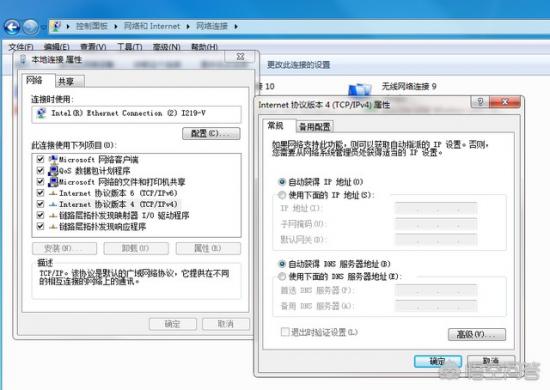This screenshot has height=390, width=550.
Task: Select 使用下面的 DNS 服务器地址 radio button
Action: pyautogui.click(x=282, y=277)
